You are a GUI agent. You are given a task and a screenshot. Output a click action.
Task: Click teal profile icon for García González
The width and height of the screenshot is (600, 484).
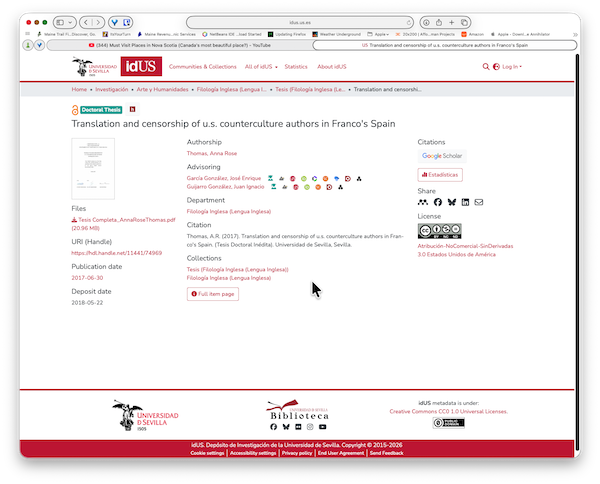tap(271, 178)
